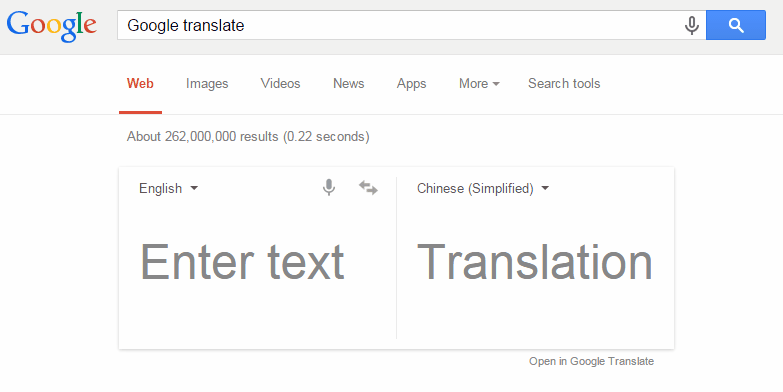Image resolution: width=783 pixels, height=392 pixels.
Task: Click the Google logo
Action: (51, 26)
